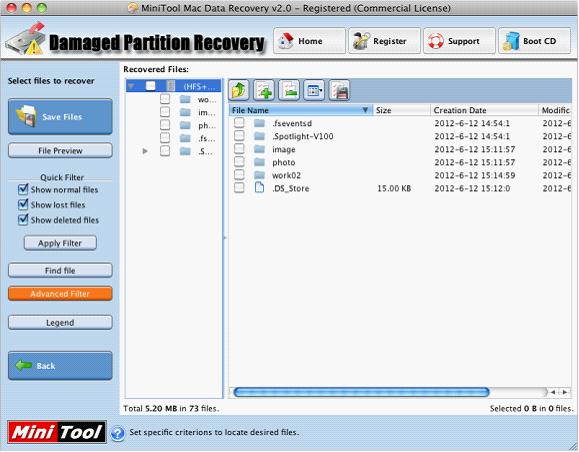Open the view mode dropdown icon
The height and width of the screenshot is (452, 579).
coord(314,90)
